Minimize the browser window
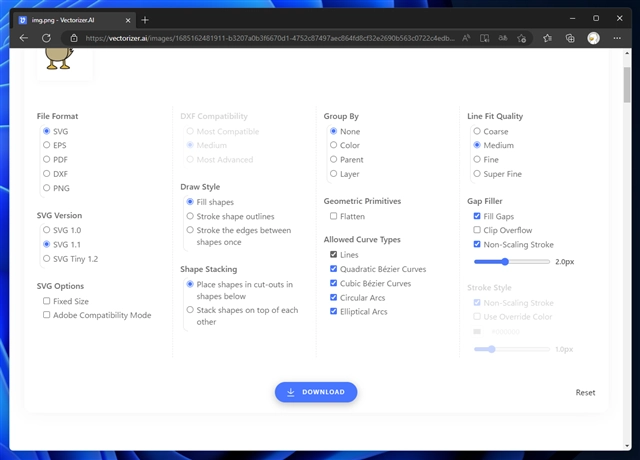The height and width of the screenshot is (460, 640). coord(573,18)
